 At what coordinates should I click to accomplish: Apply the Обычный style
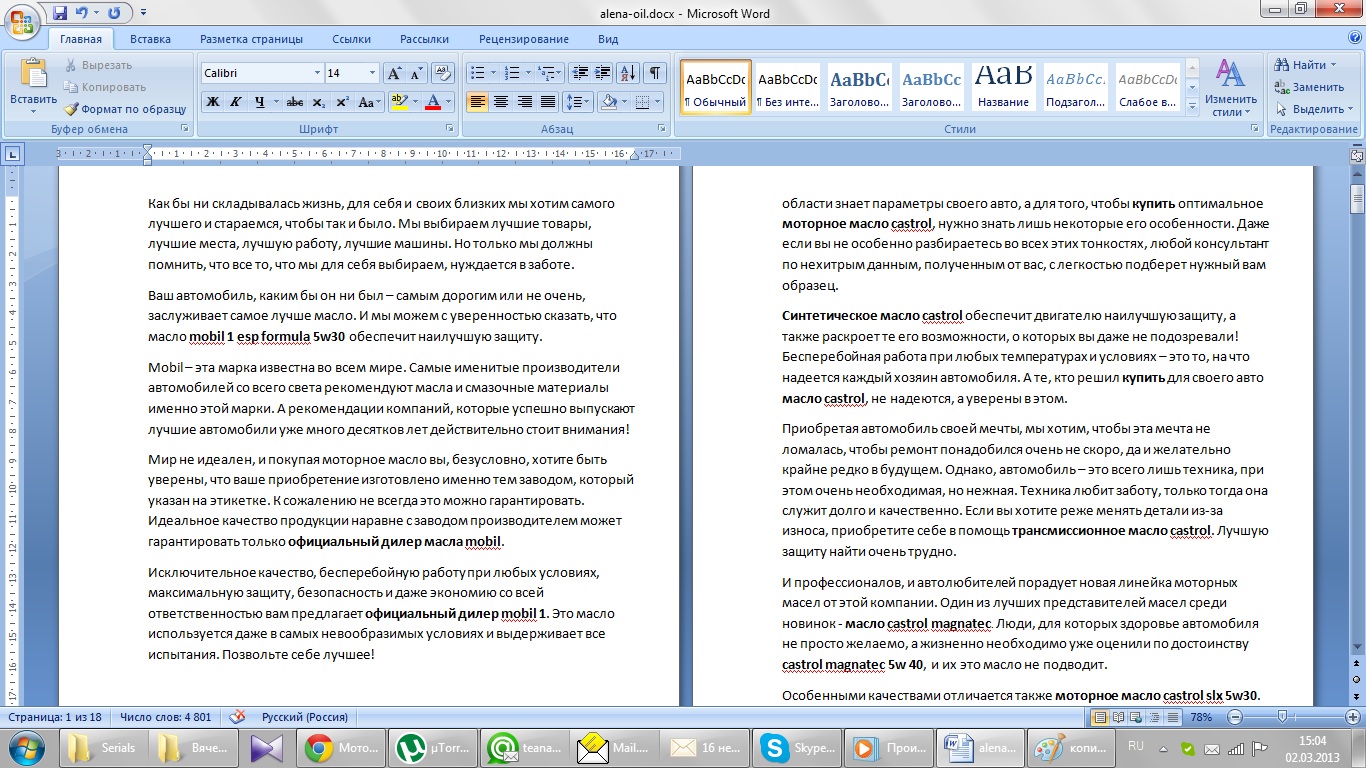pos(715,88)
